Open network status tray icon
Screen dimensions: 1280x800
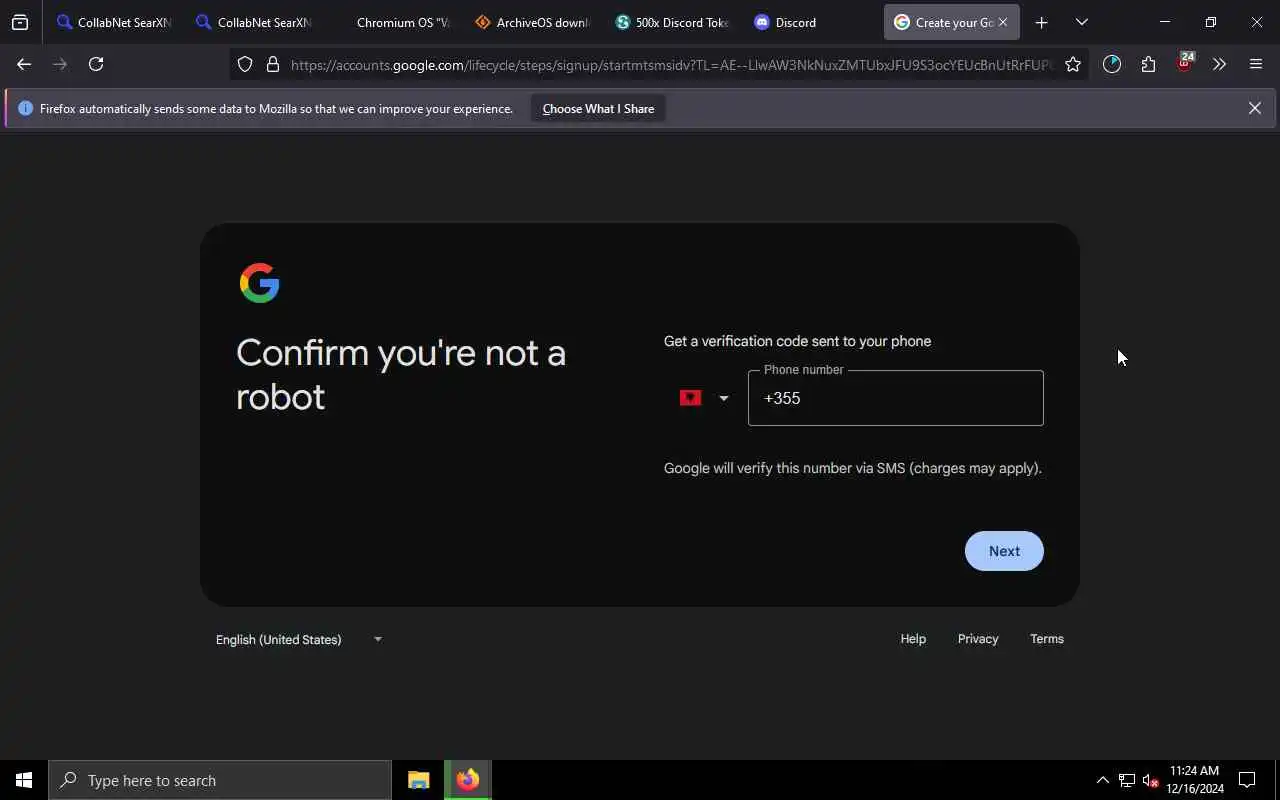click(1127, 780)
